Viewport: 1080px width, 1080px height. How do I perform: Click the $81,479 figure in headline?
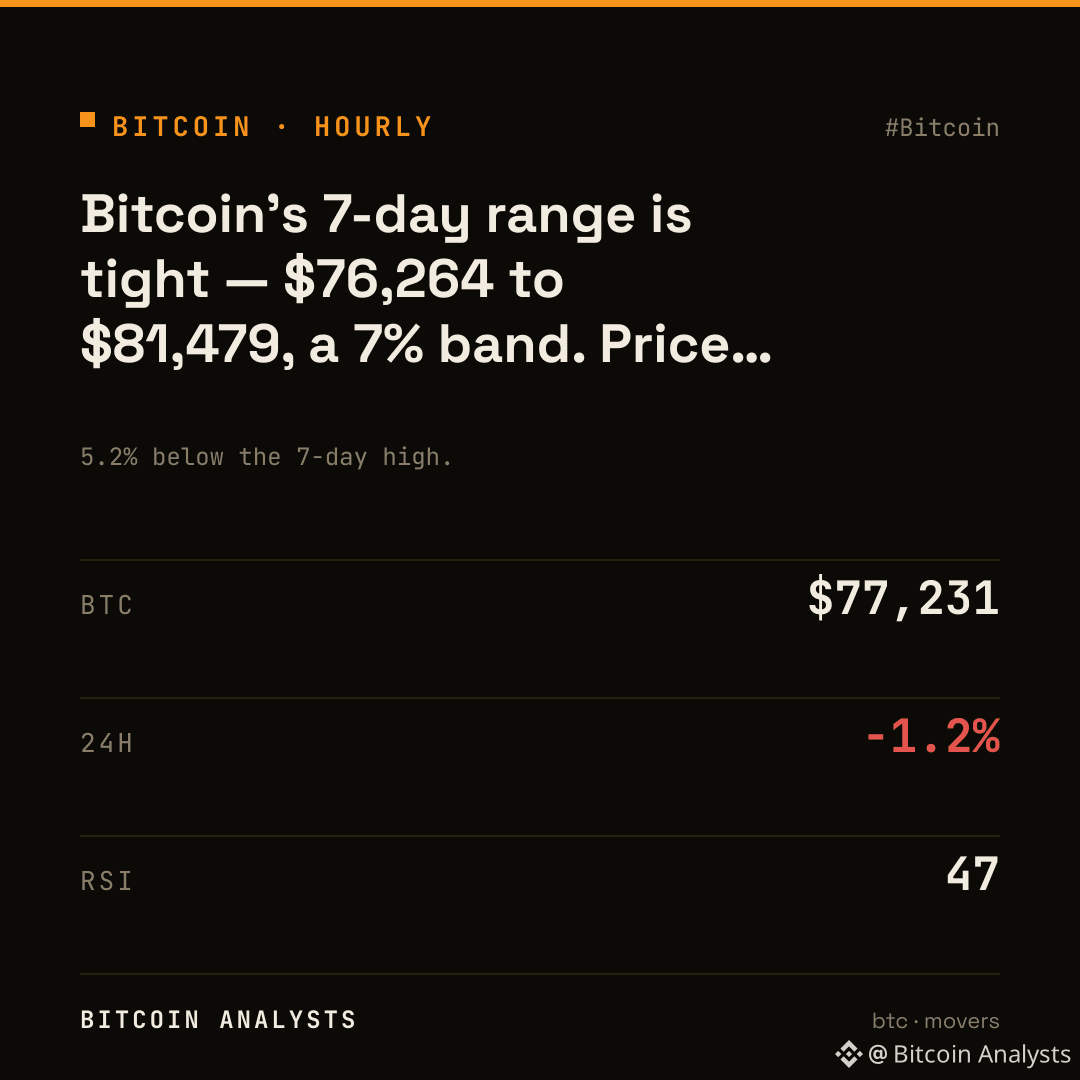point(186,345)
